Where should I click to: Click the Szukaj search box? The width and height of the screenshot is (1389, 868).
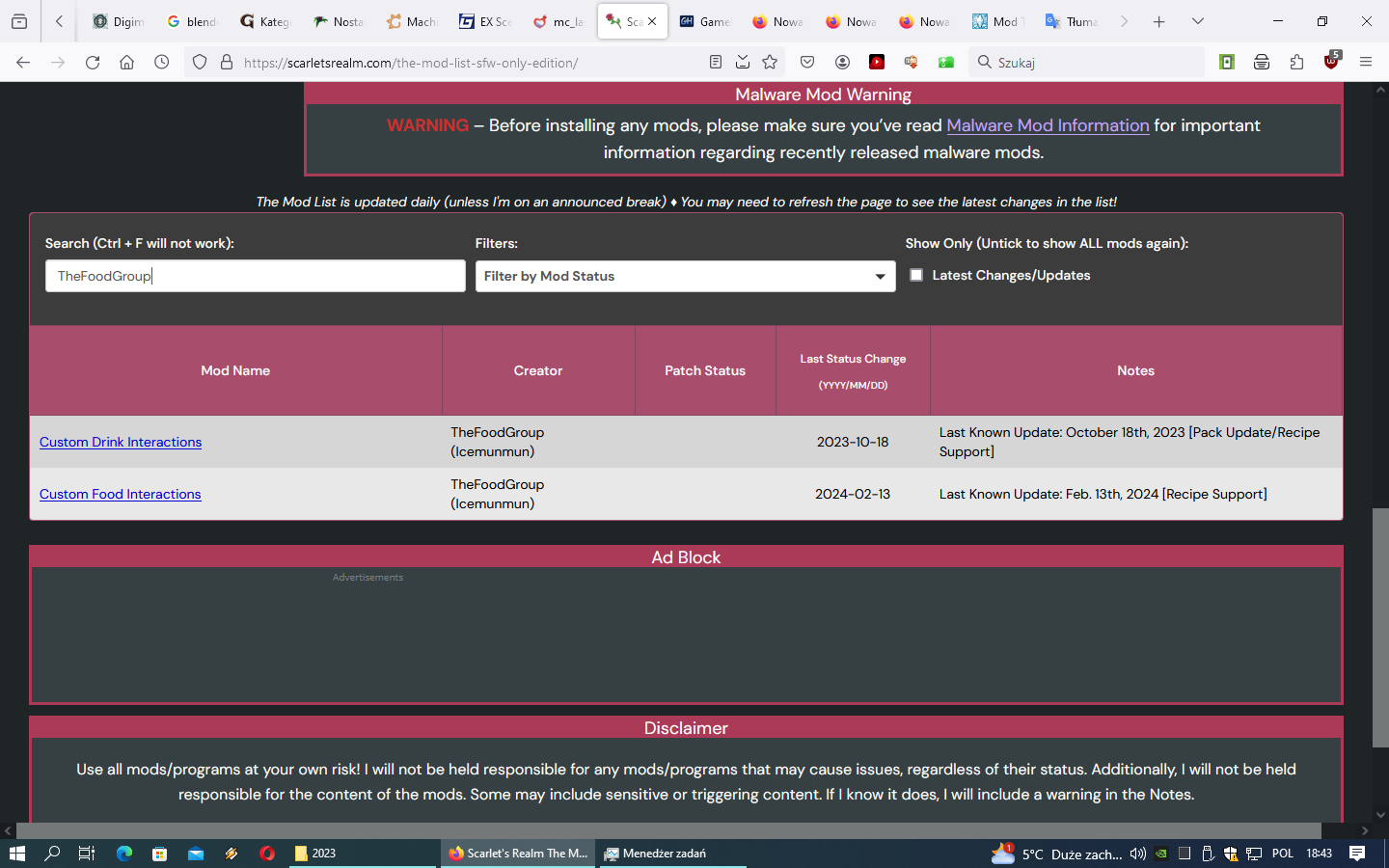[x=1086, y=62]
